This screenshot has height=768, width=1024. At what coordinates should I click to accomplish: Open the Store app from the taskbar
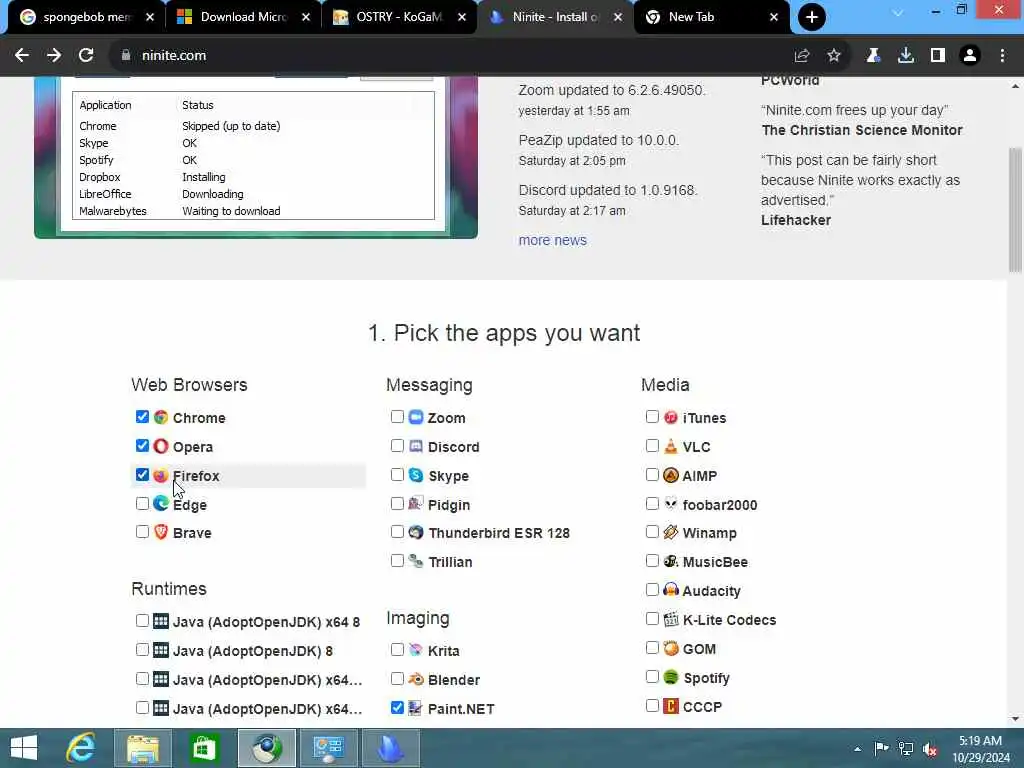pyautogui.click(x=204, y=748)
